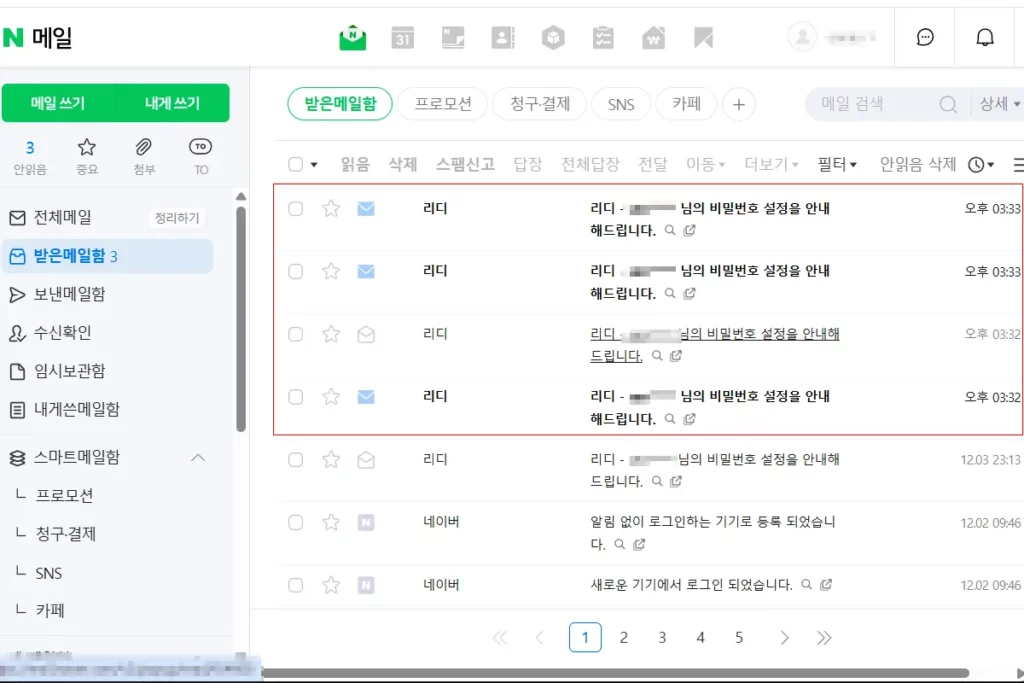Open the notification bell

coord(985,37)
